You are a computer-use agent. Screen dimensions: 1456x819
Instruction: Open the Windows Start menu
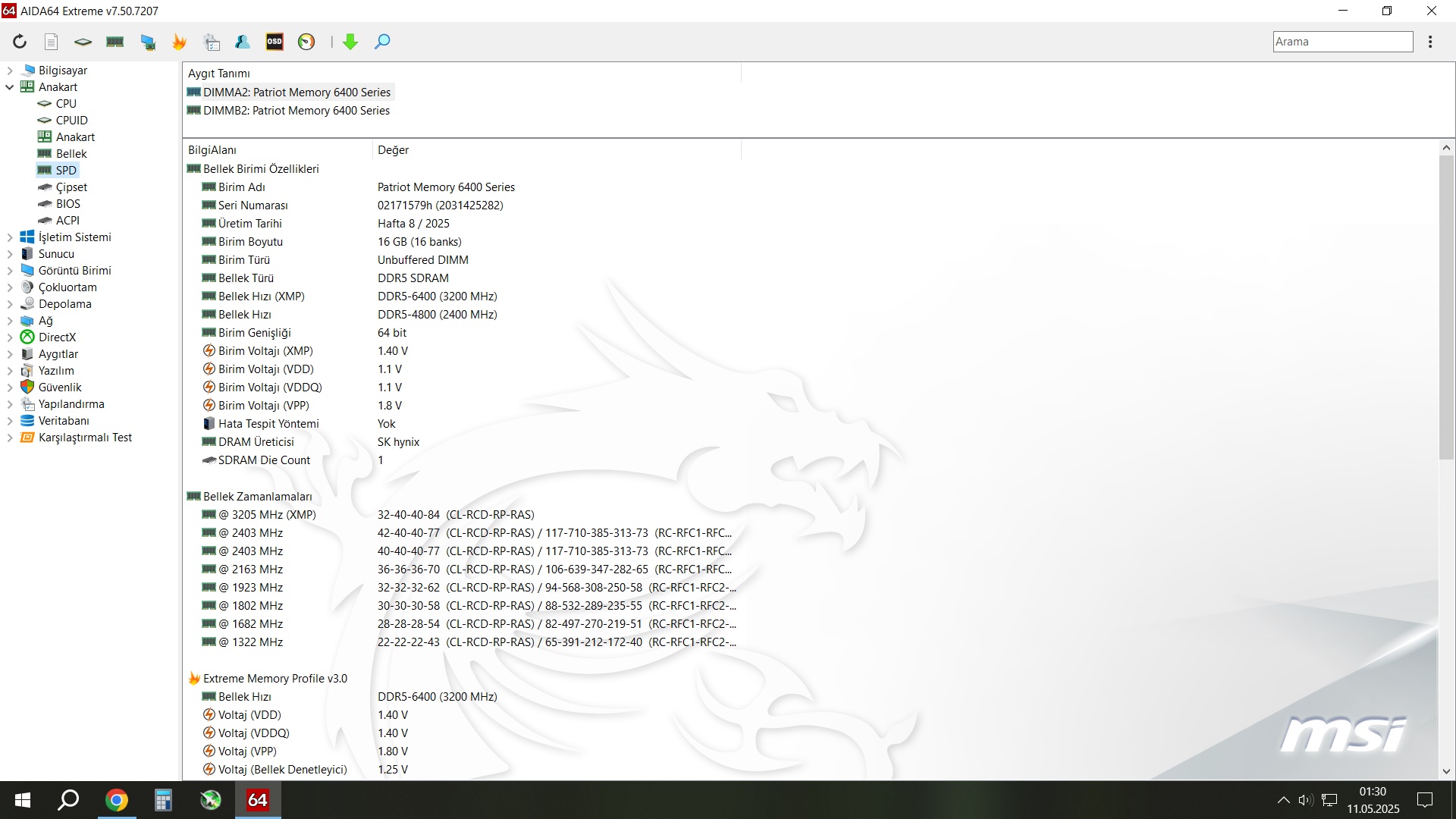23,800
